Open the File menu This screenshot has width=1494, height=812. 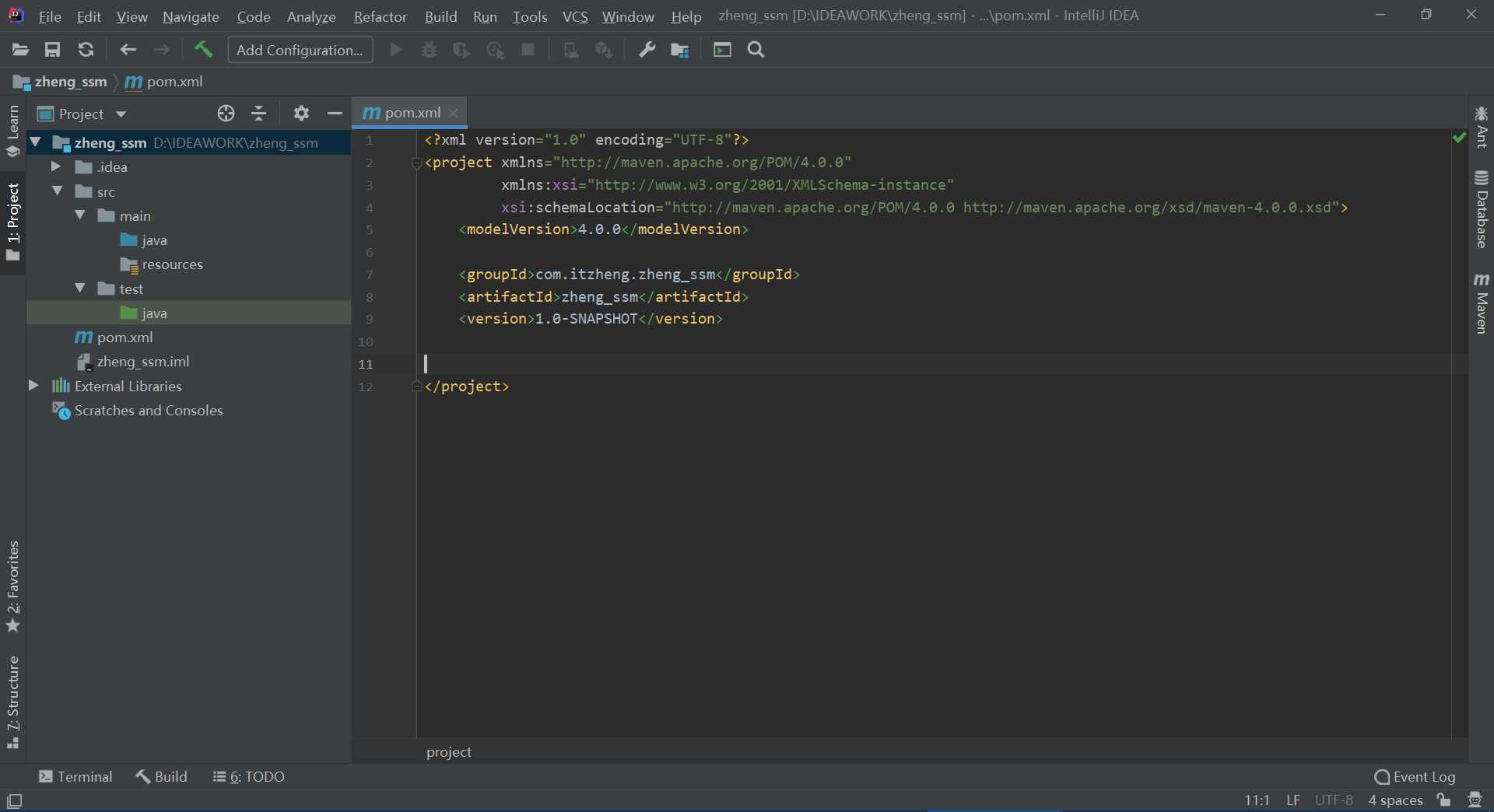click(49, 16)
